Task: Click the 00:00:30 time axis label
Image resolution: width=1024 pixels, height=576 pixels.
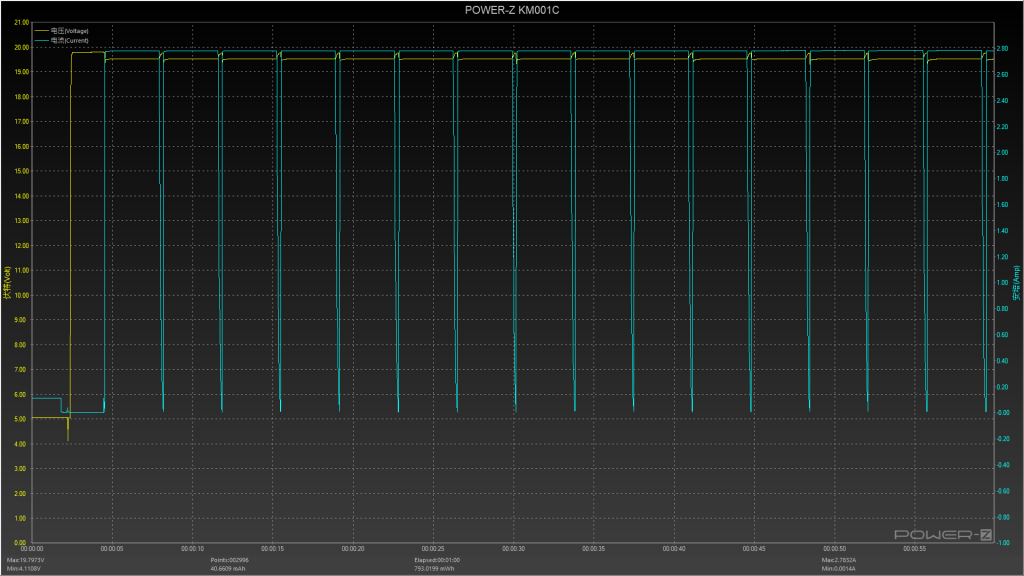Action: [x=513, y=549]
